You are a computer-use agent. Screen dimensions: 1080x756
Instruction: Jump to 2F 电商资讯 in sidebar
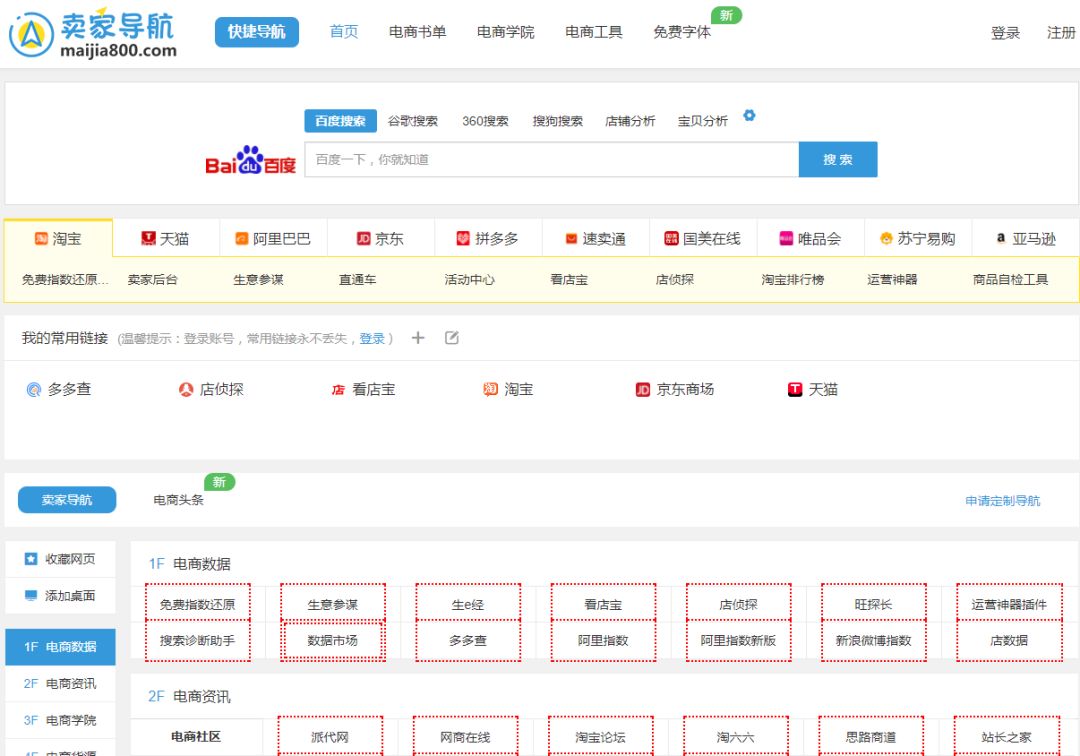tap(61, 684)
